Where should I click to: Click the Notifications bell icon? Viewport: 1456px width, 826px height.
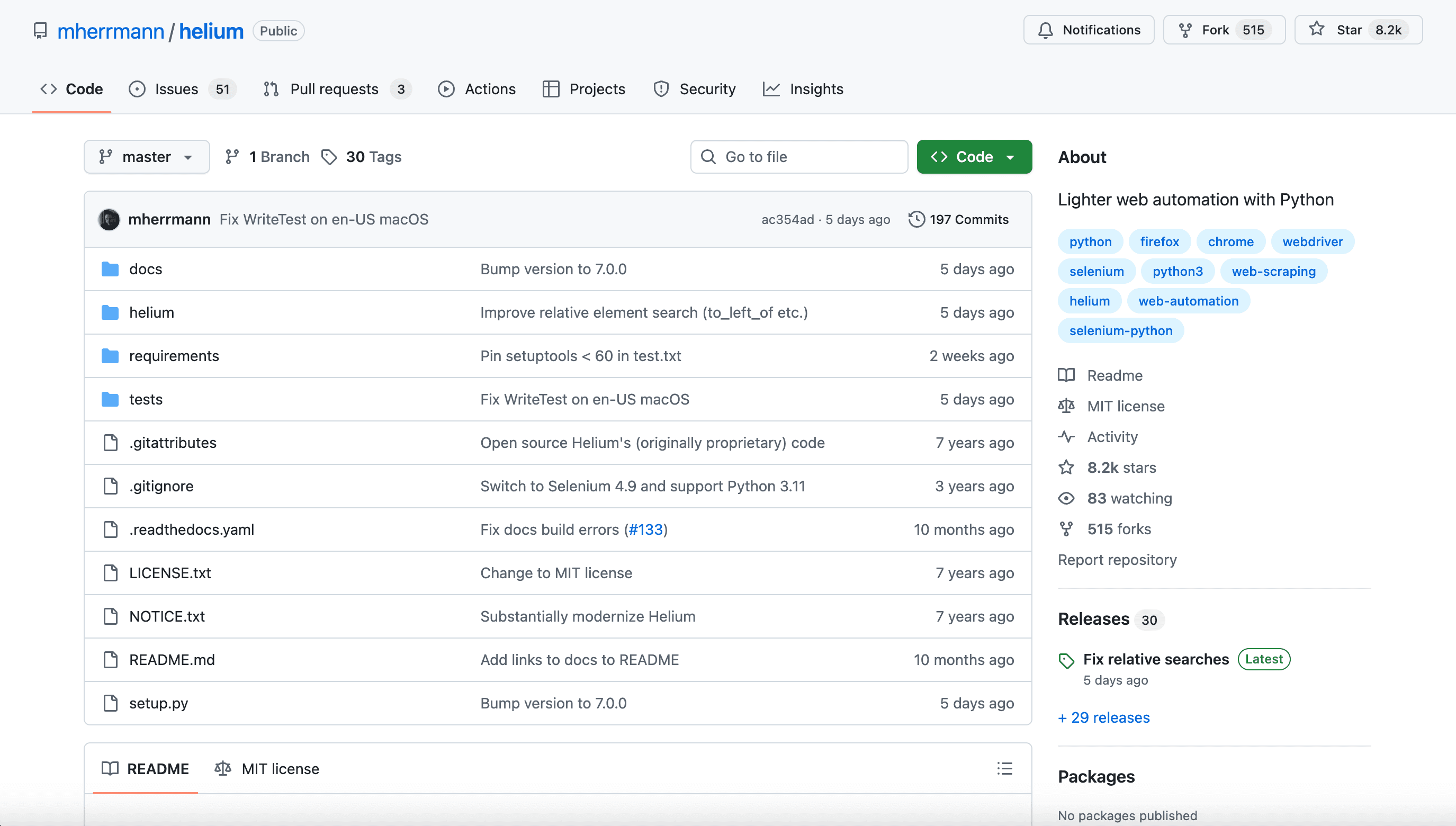tap(1045, 30)
